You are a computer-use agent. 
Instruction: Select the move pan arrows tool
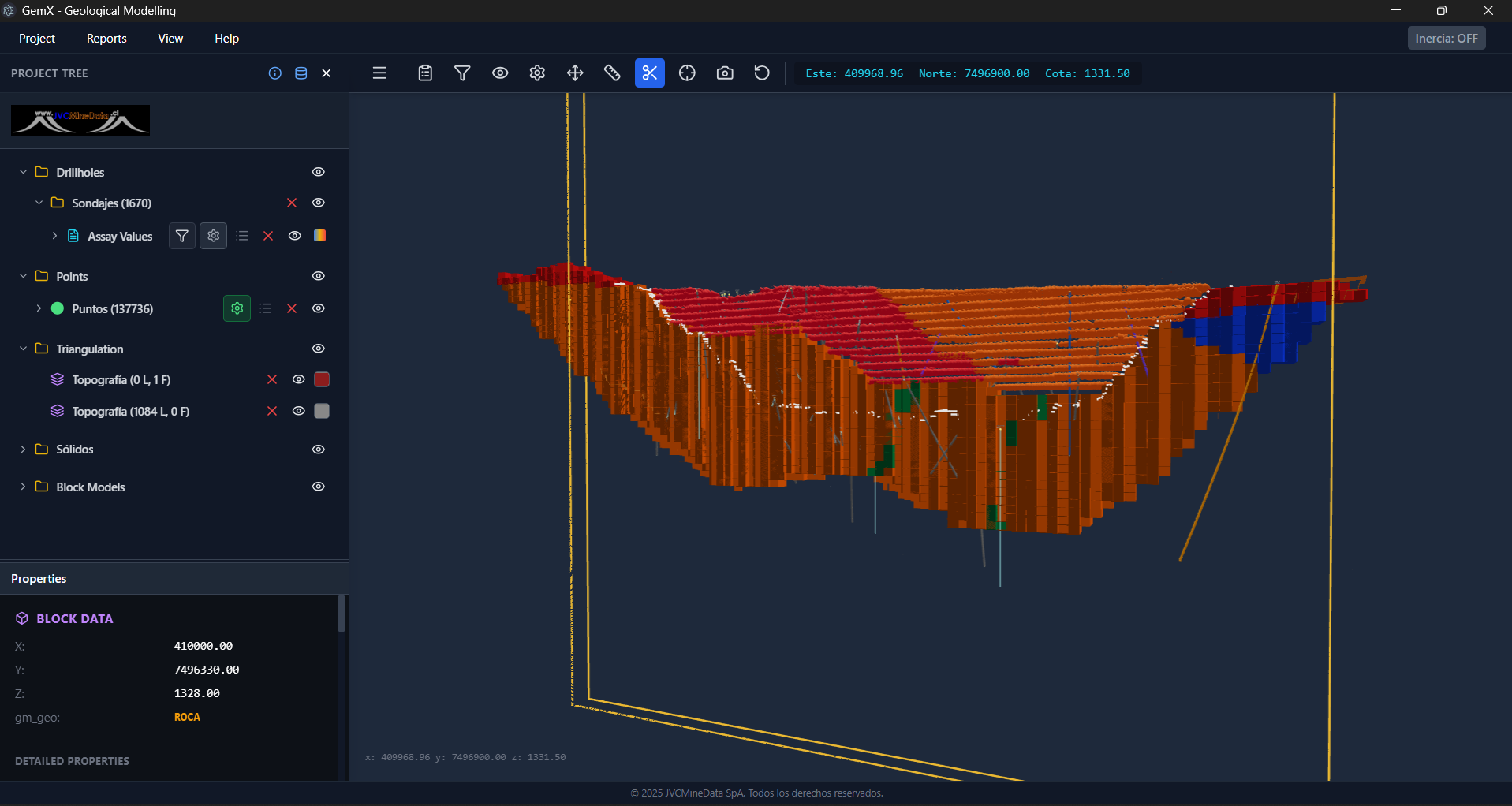[575, 73]
